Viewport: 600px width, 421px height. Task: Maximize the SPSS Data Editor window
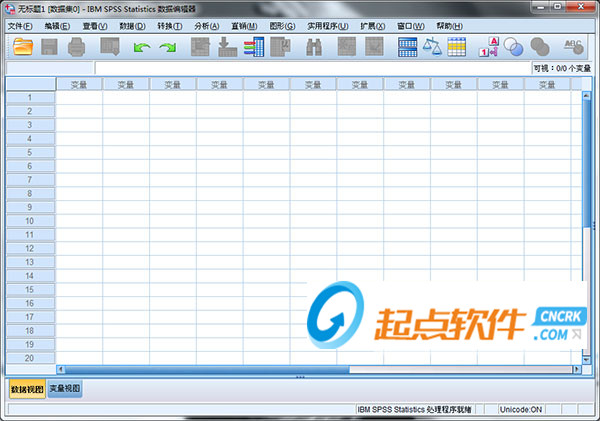(x=558, y=7)
